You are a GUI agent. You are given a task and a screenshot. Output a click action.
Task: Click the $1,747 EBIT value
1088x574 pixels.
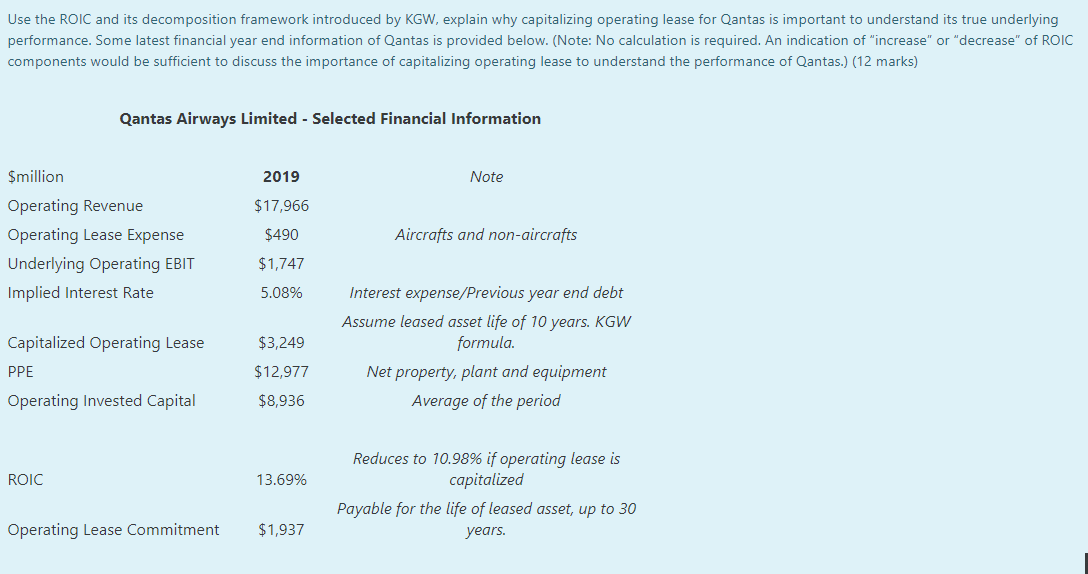click(x=282, y=264)
